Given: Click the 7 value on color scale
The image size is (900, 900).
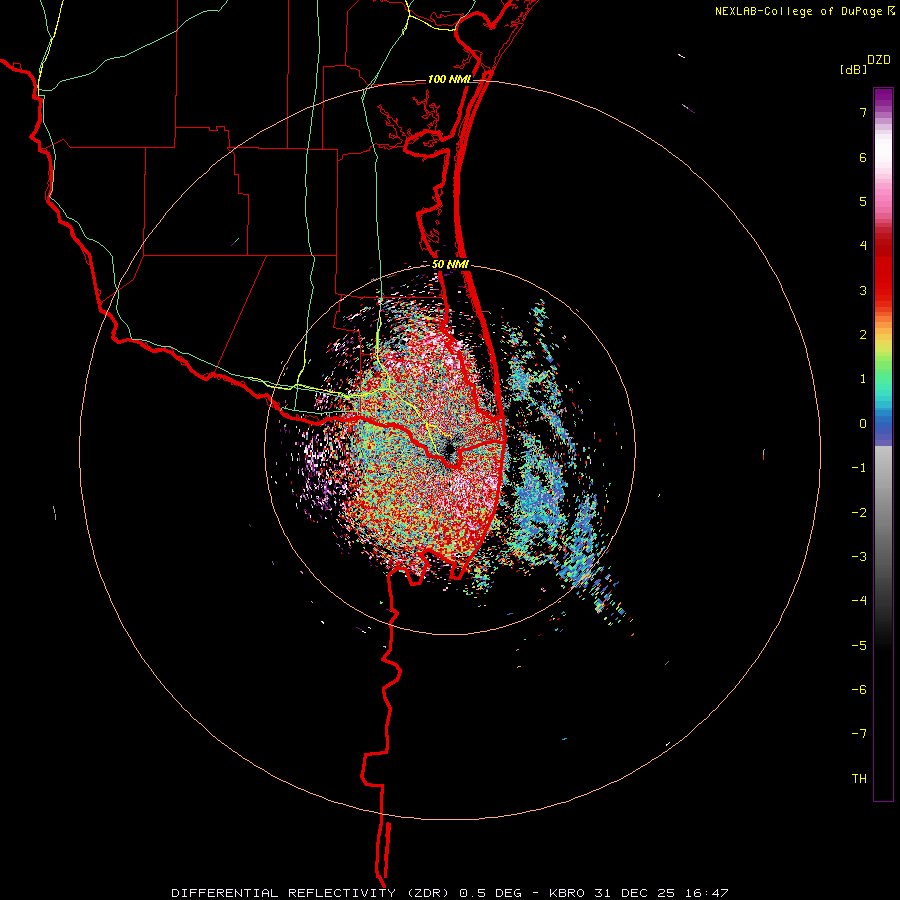Looking at the screenshot, I should coord(863,112).
